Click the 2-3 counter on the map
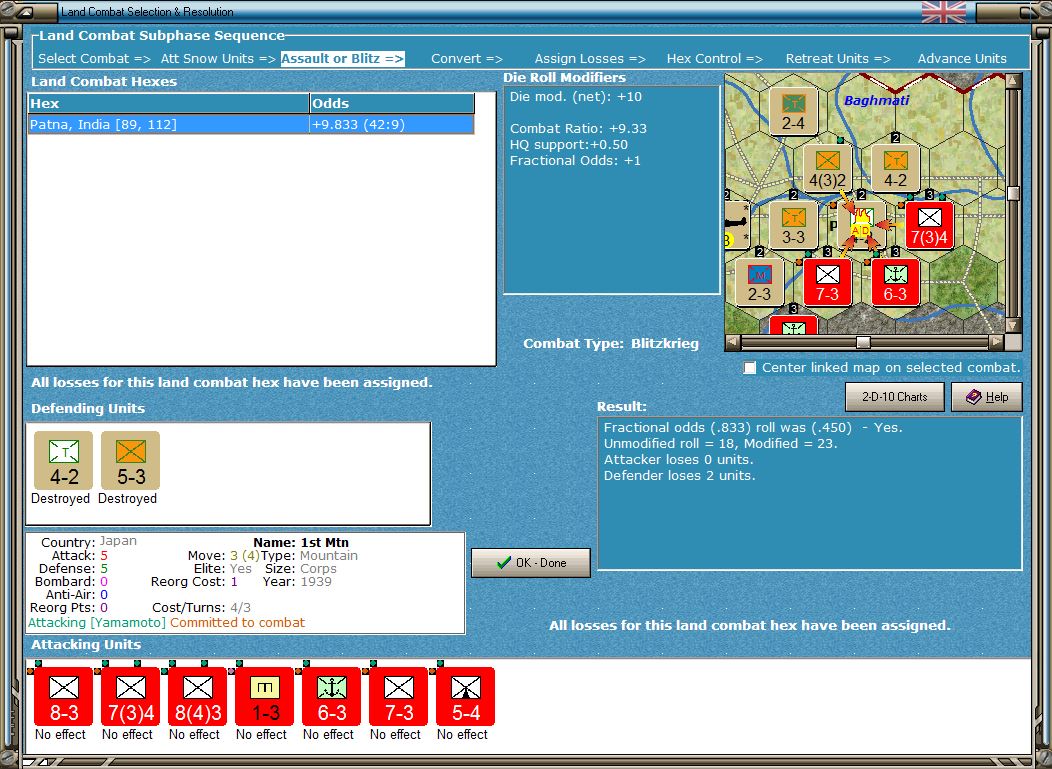The width and height of the screenshot is (1052, 769). tap(759, 283)
